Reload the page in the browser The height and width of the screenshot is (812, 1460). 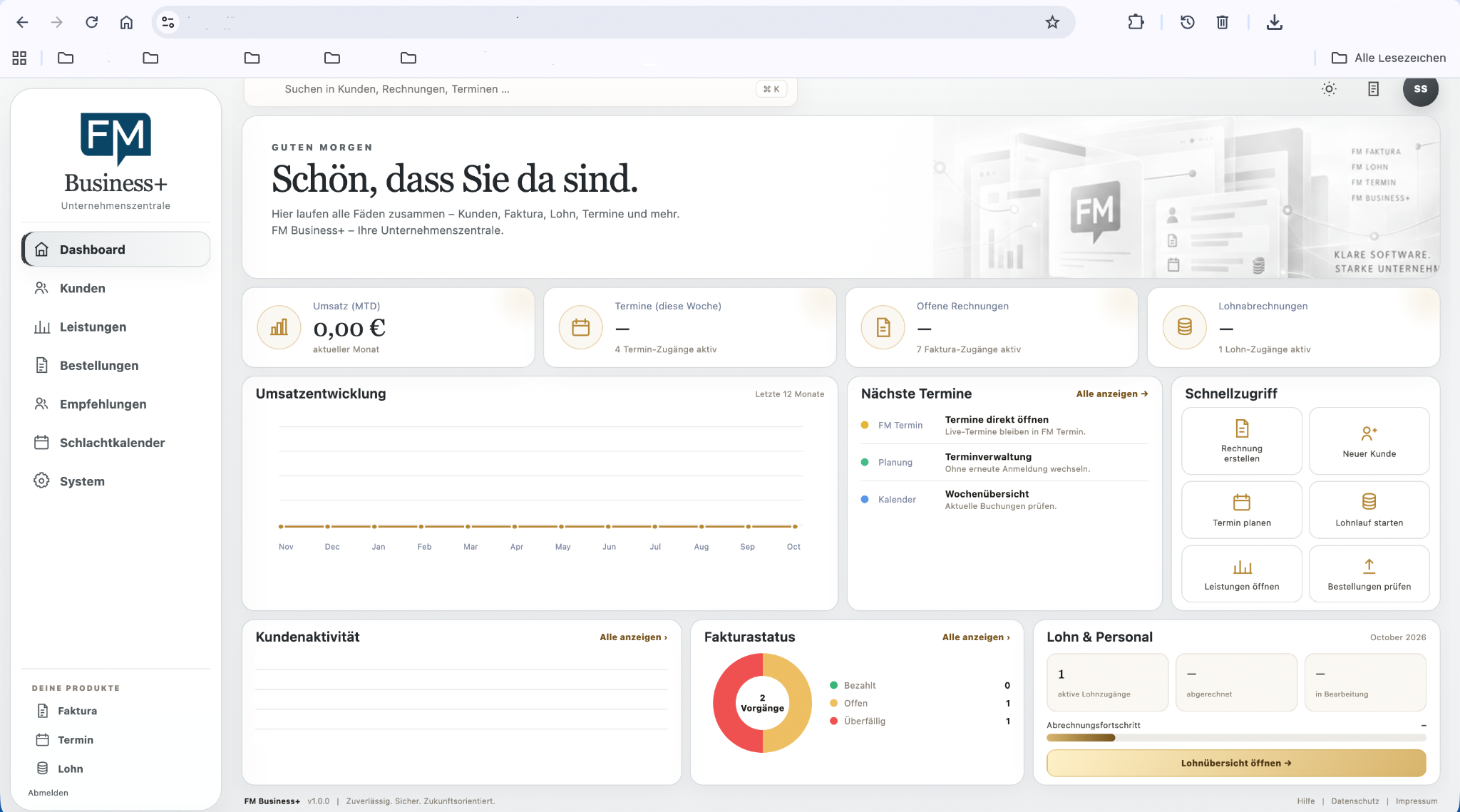click(x=92, y=22)
